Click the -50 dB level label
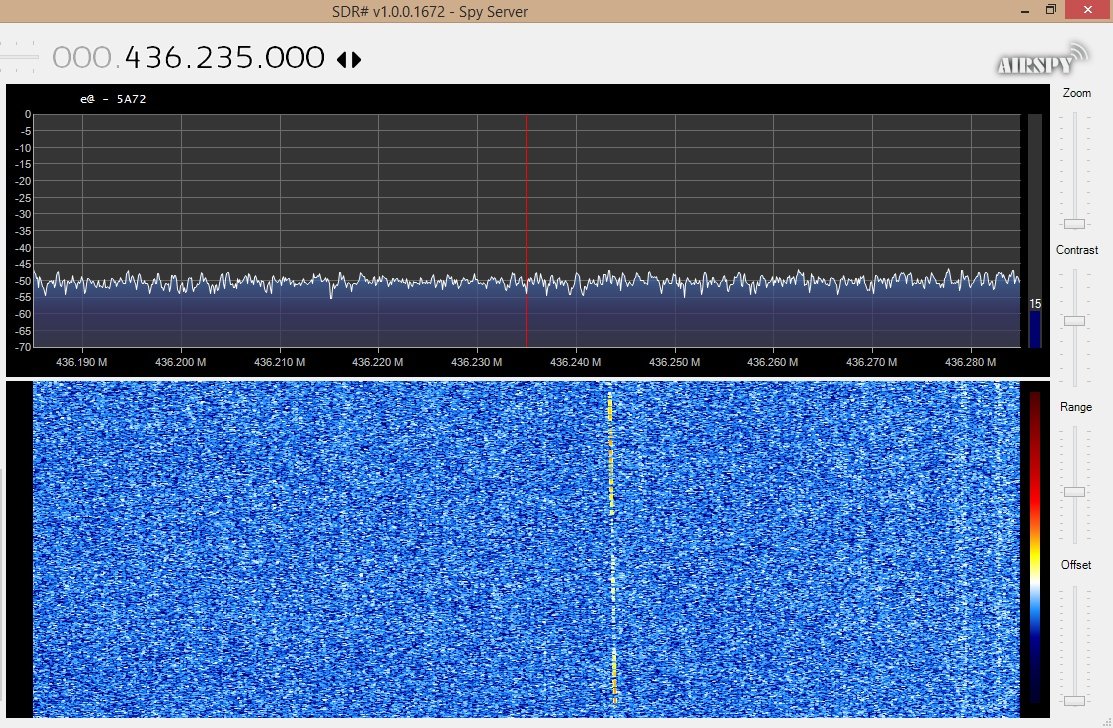 tap(23, 281)
